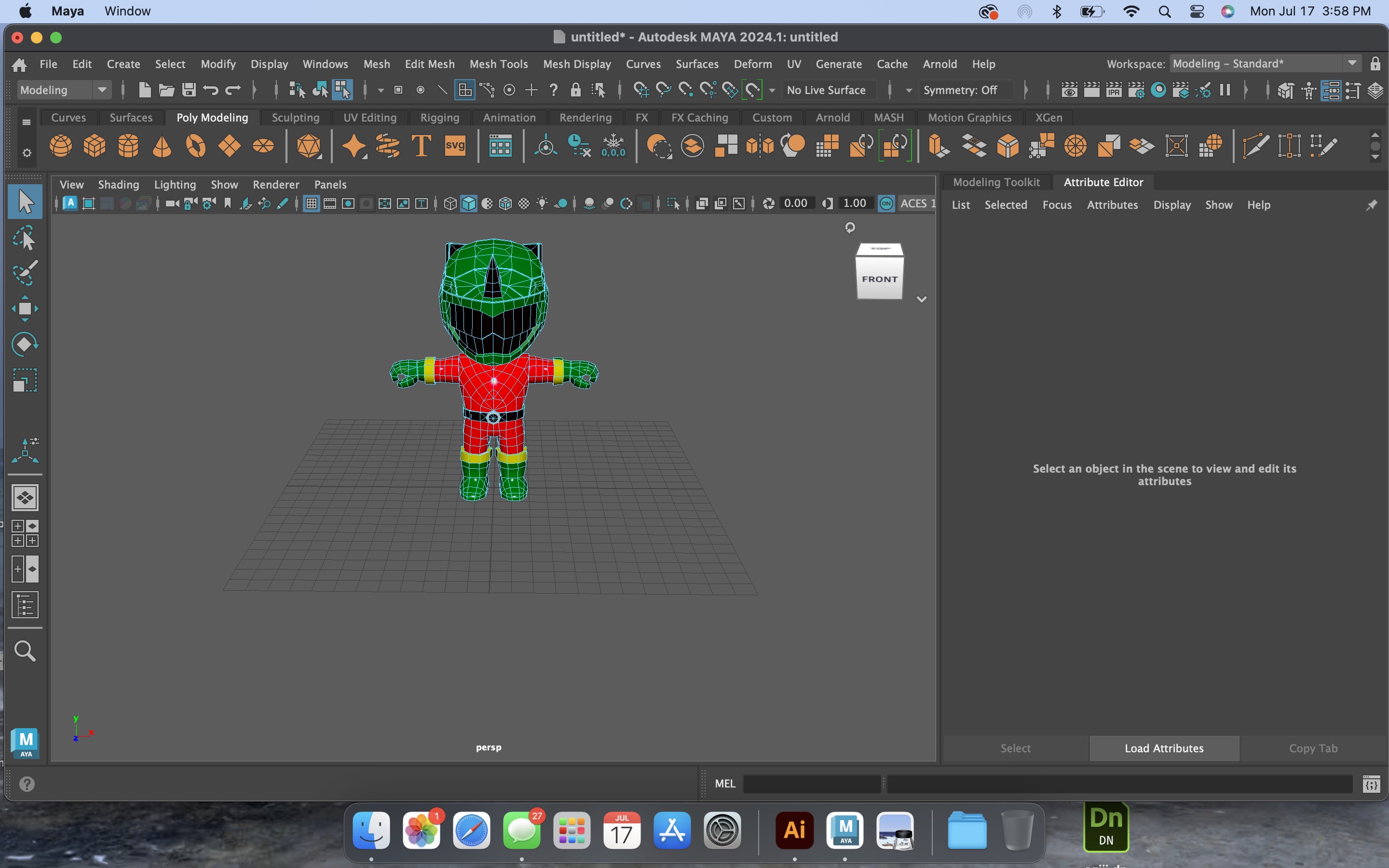Click the No Live Surface field

coord(829,90)
